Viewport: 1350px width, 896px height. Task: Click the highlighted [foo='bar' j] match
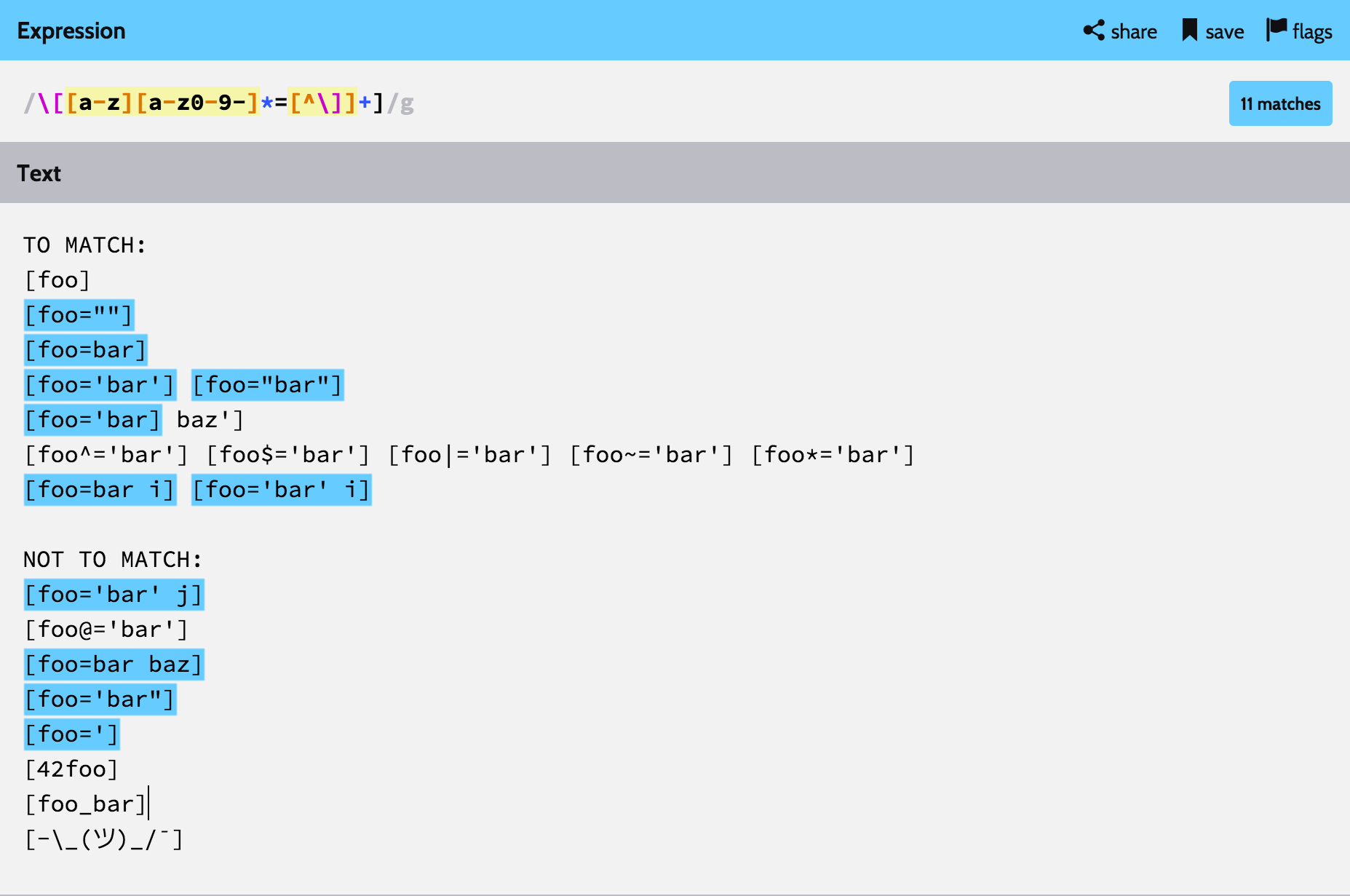114,595
